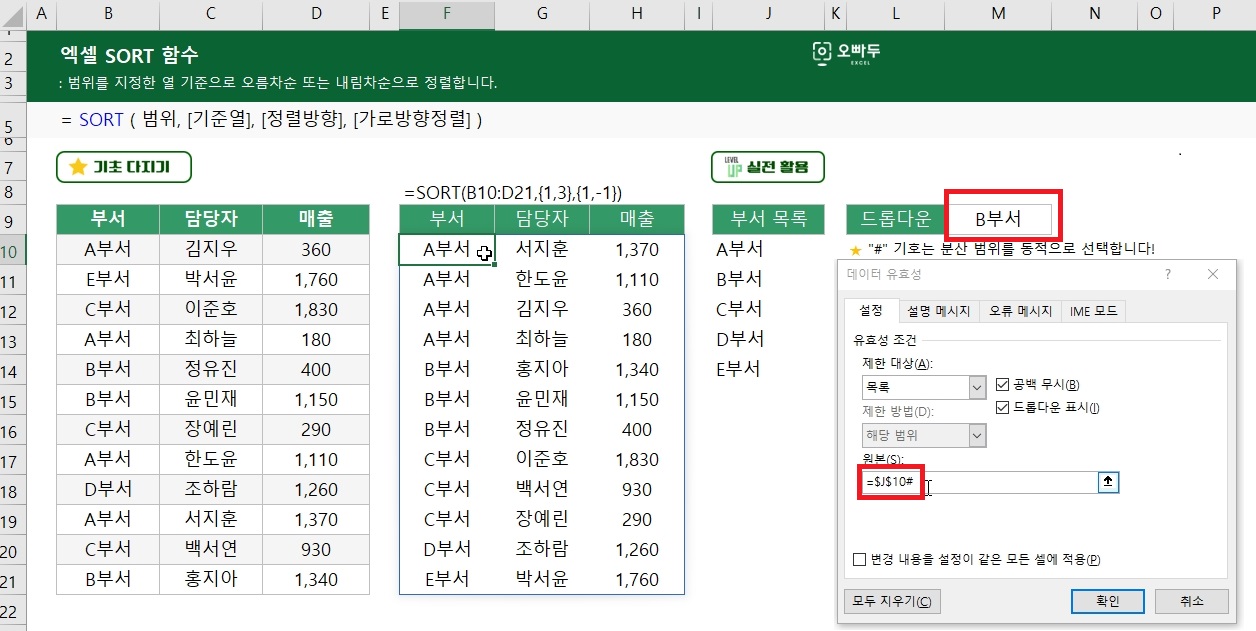
Task: Select 이준호 in column C
Action: pyautogui.click(x=211, y=309)
